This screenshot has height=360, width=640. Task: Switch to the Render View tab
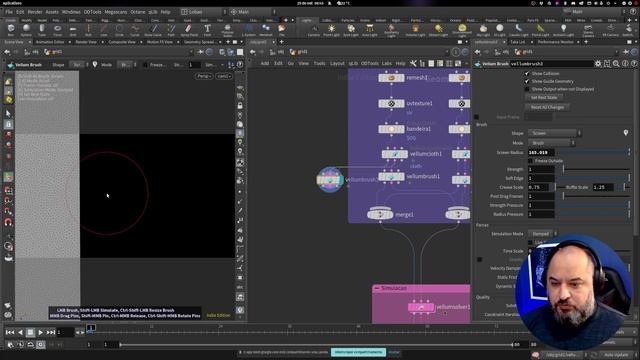coord(86,42)
